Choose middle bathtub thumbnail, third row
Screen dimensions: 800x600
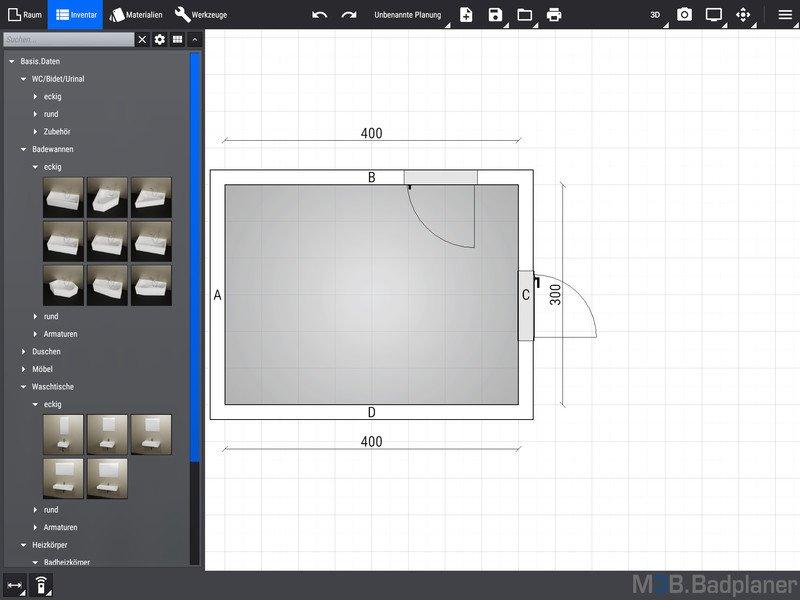point(107,286)
